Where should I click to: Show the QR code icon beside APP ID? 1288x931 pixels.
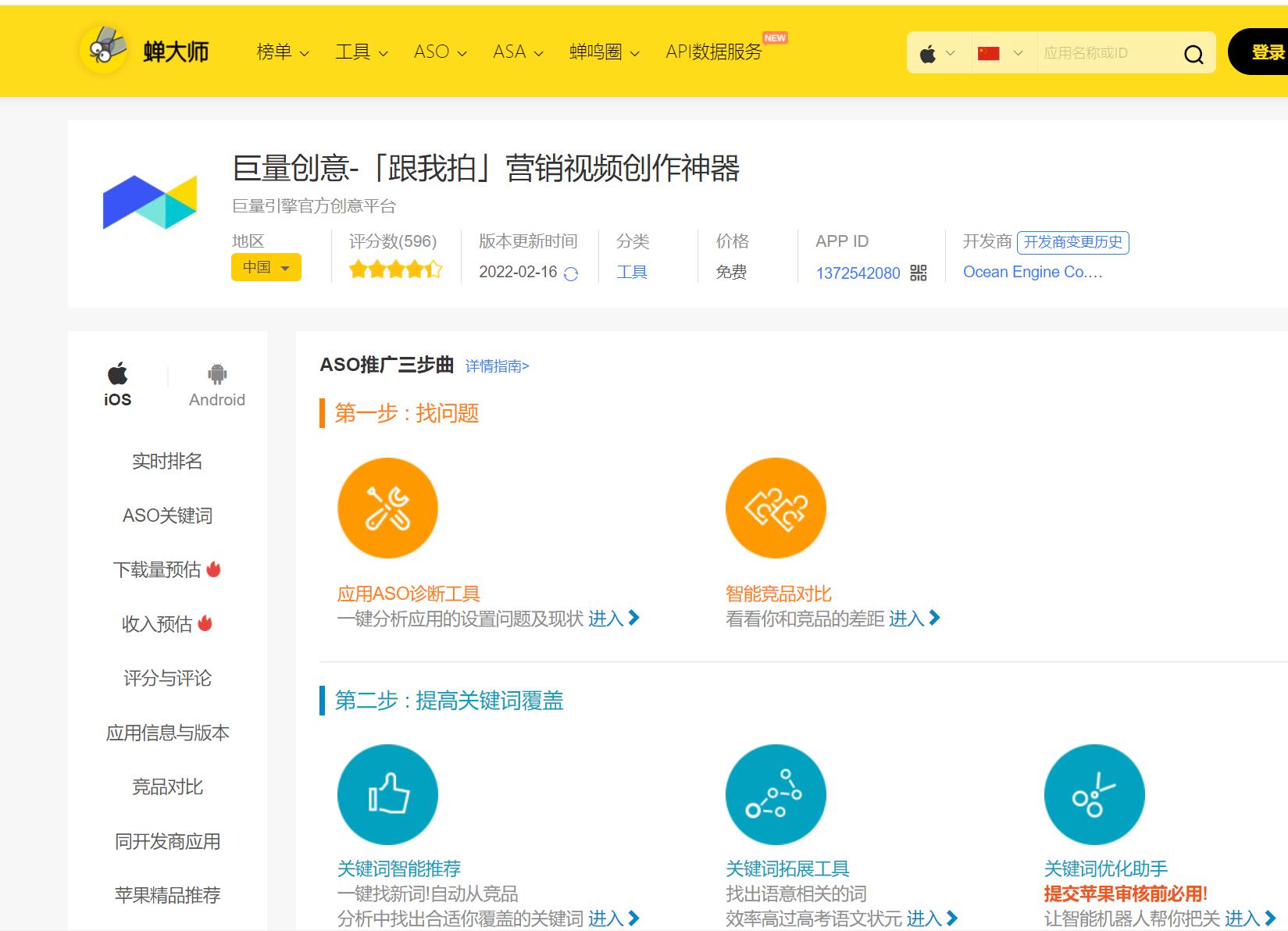coord(919,273)
